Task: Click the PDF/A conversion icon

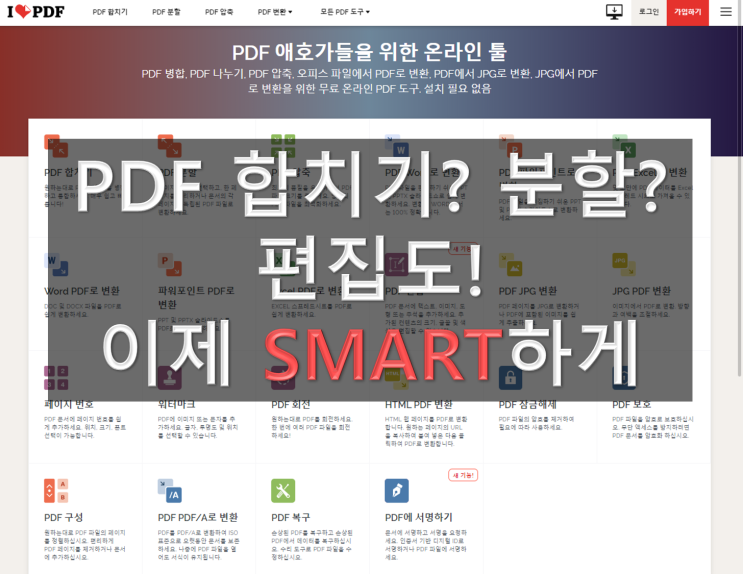Action: pos(170,491)
